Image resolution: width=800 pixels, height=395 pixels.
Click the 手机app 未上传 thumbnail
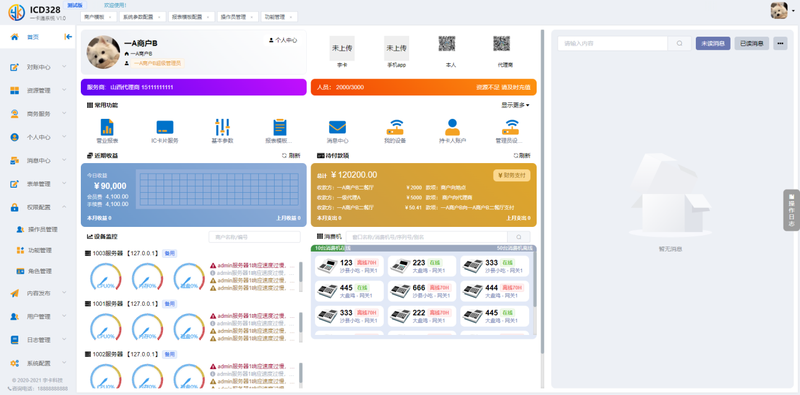pos(396,48)
